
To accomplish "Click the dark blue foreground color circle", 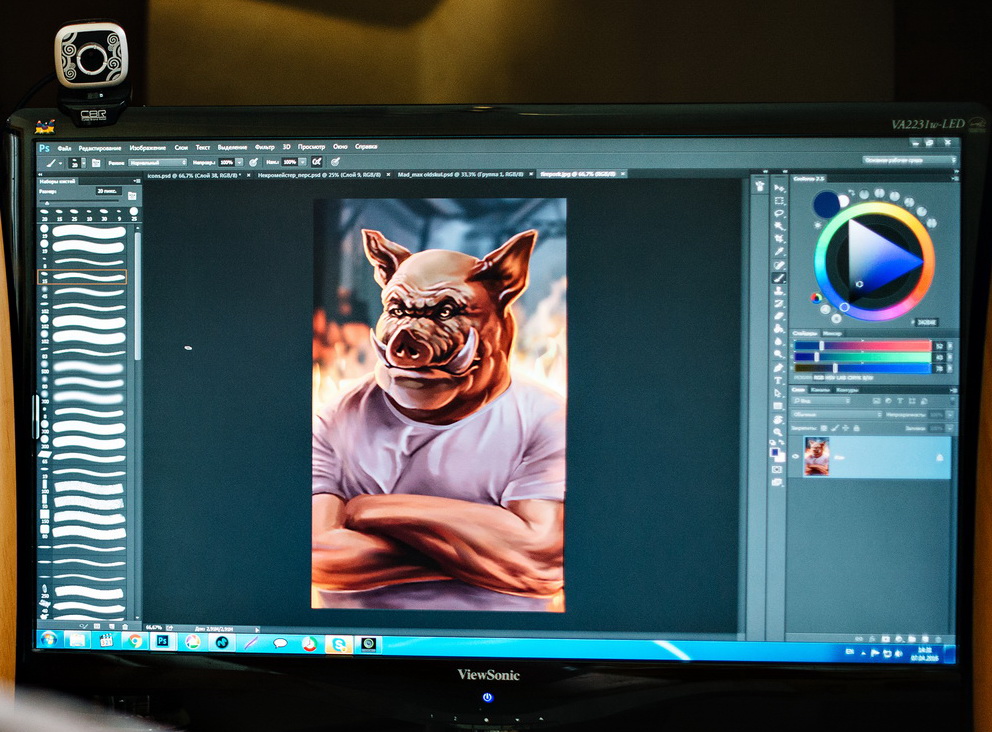I will click(826, 204).
